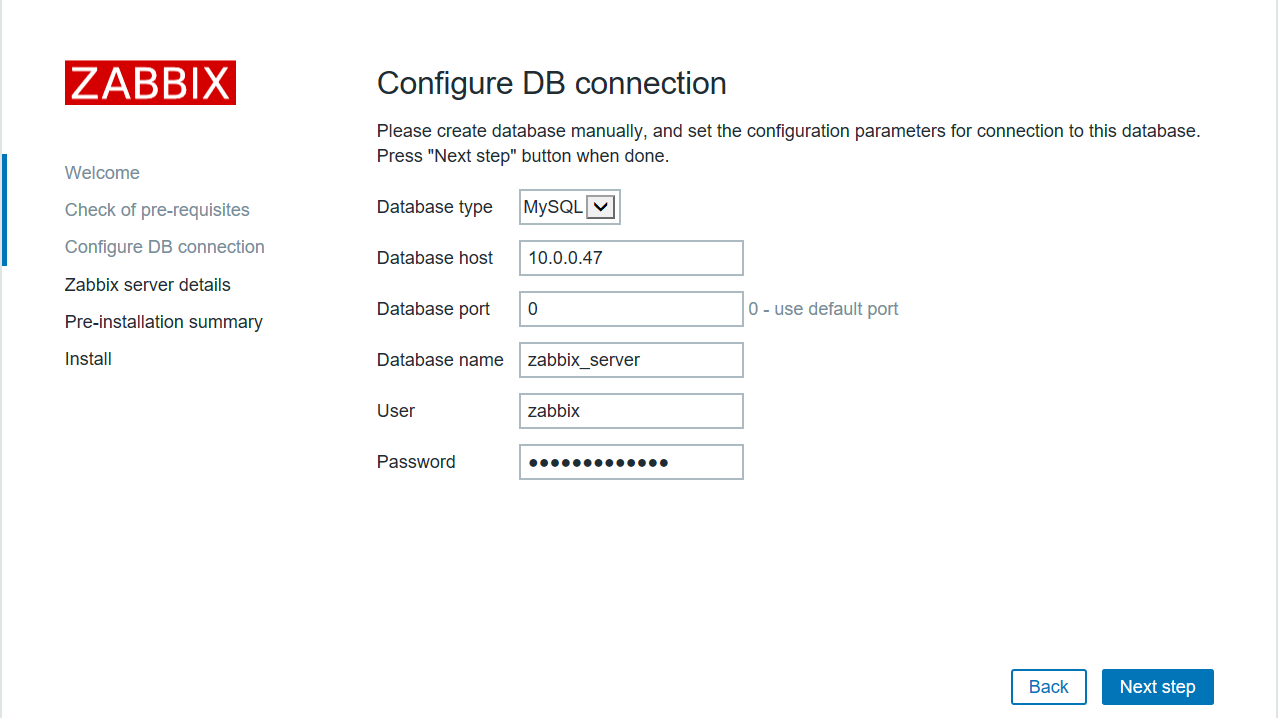
Task: Select Pre-installation summary sidebar step
Action: point(164,322)
